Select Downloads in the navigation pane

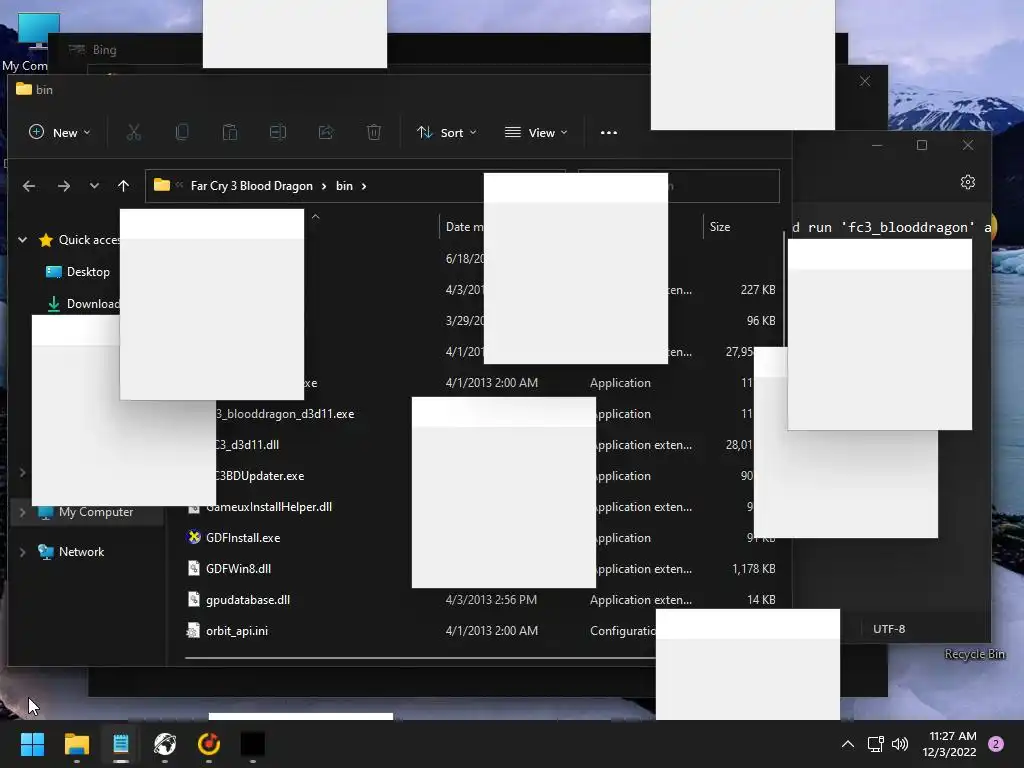[x=83, y=304]
